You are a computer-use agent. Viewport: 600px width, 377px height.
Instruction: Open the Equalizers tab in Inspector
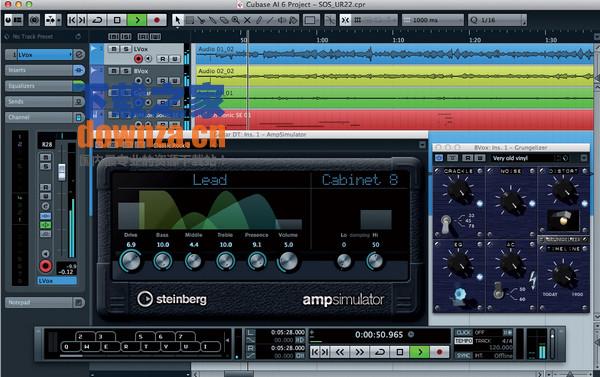click(x=39, y=86)
